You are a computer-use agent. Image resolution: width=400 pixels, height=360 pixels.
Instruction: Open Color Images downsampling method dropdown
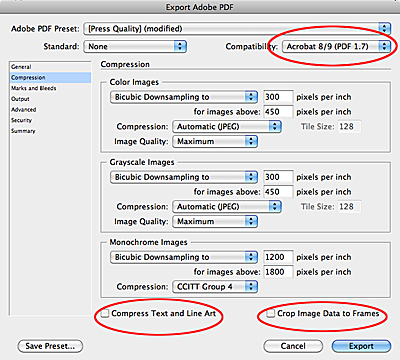(184, 97)
